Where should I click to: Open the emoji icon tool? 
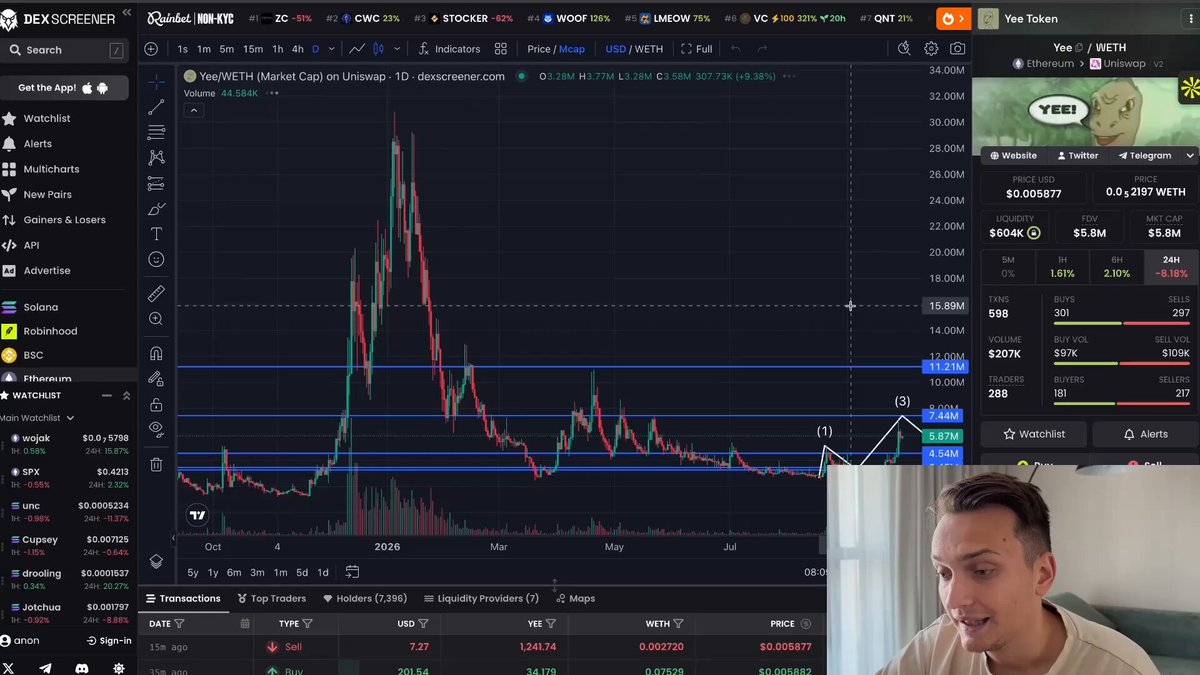(x=156, y=259)
